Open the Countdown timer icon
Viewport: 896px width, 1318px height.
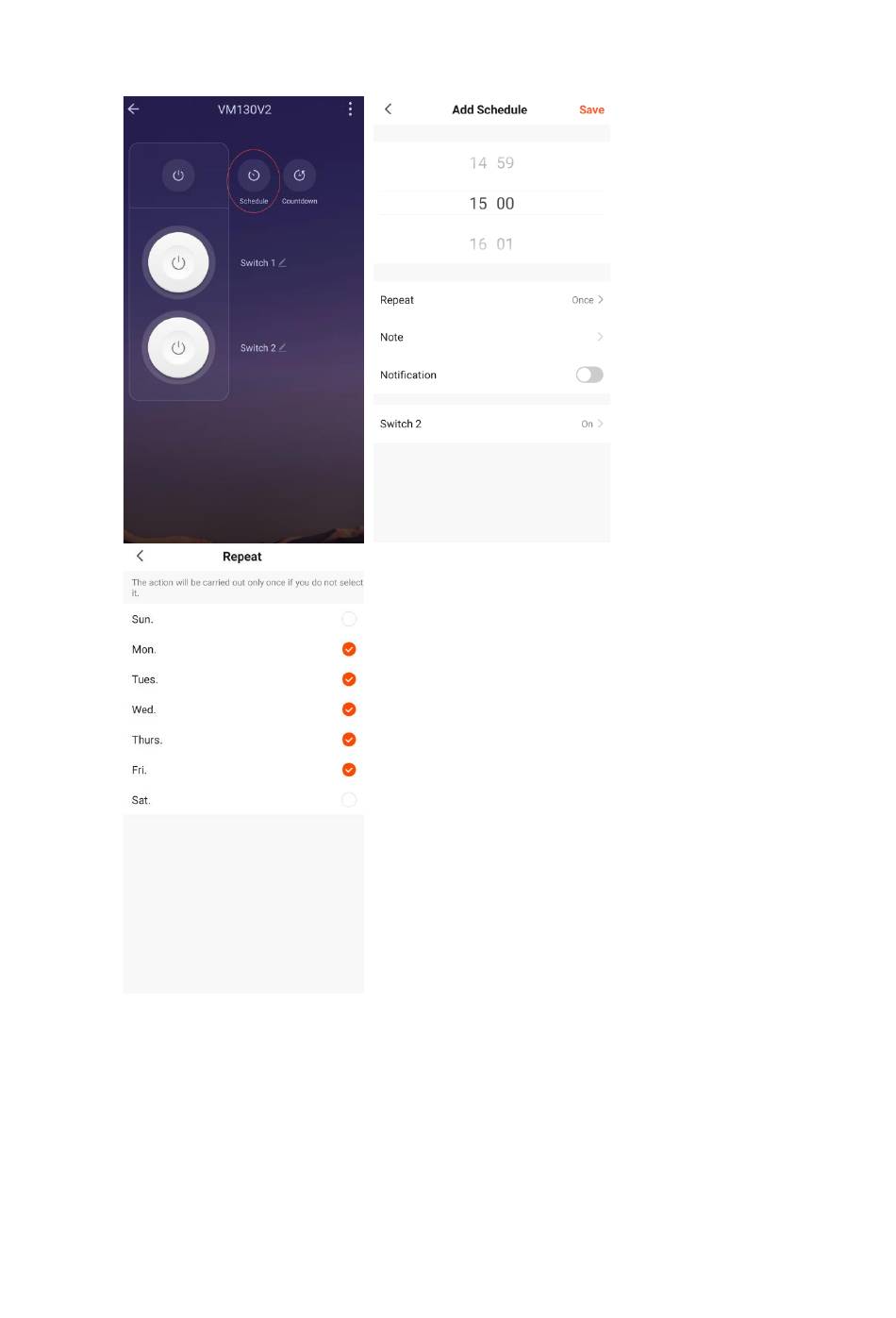pos(299,175)
